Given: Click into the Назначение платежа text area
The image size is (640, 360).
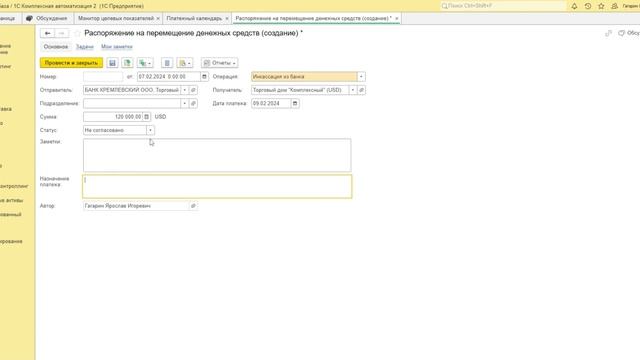Looking at the screenshot, I should click(x=217, y=187).
